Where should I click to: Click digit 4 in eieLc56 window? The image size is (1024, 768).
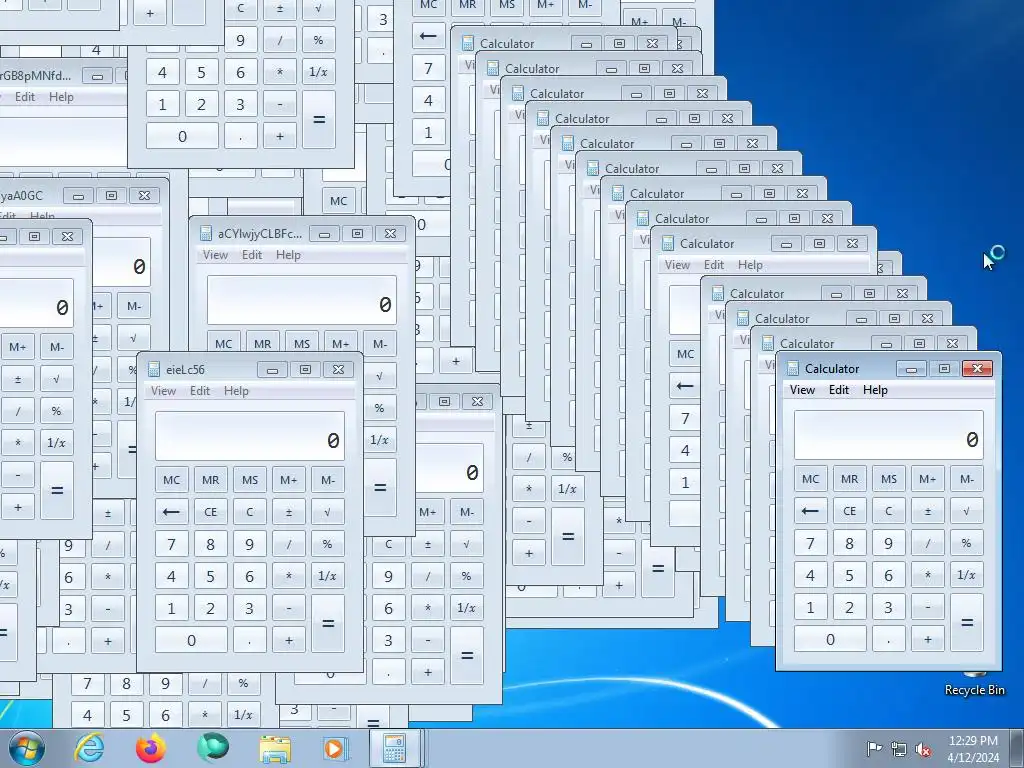[x=171, y=576]
